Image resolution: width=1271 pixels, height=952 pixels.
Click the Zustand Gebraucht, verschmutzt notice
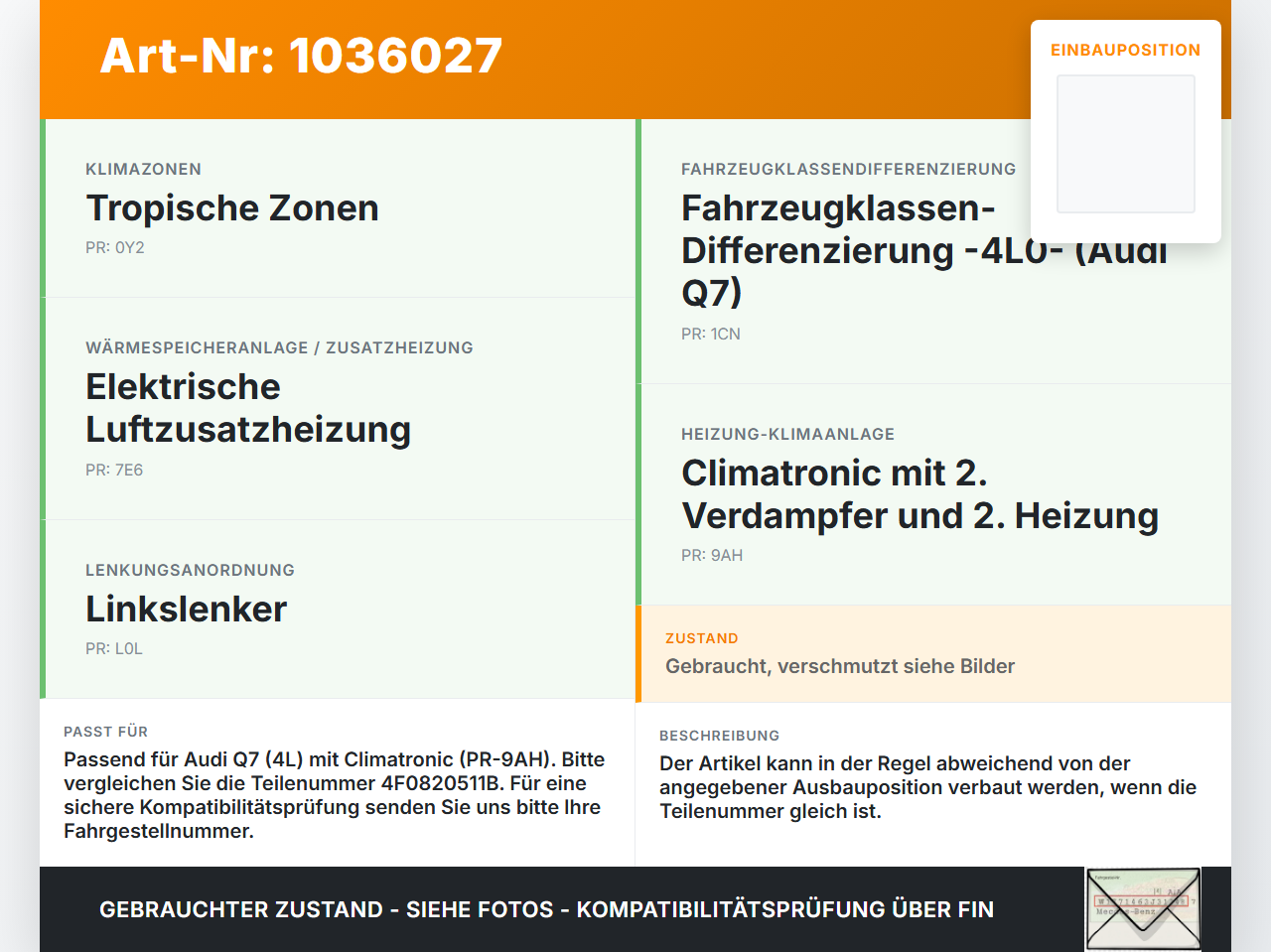click(x=933, y=654)
